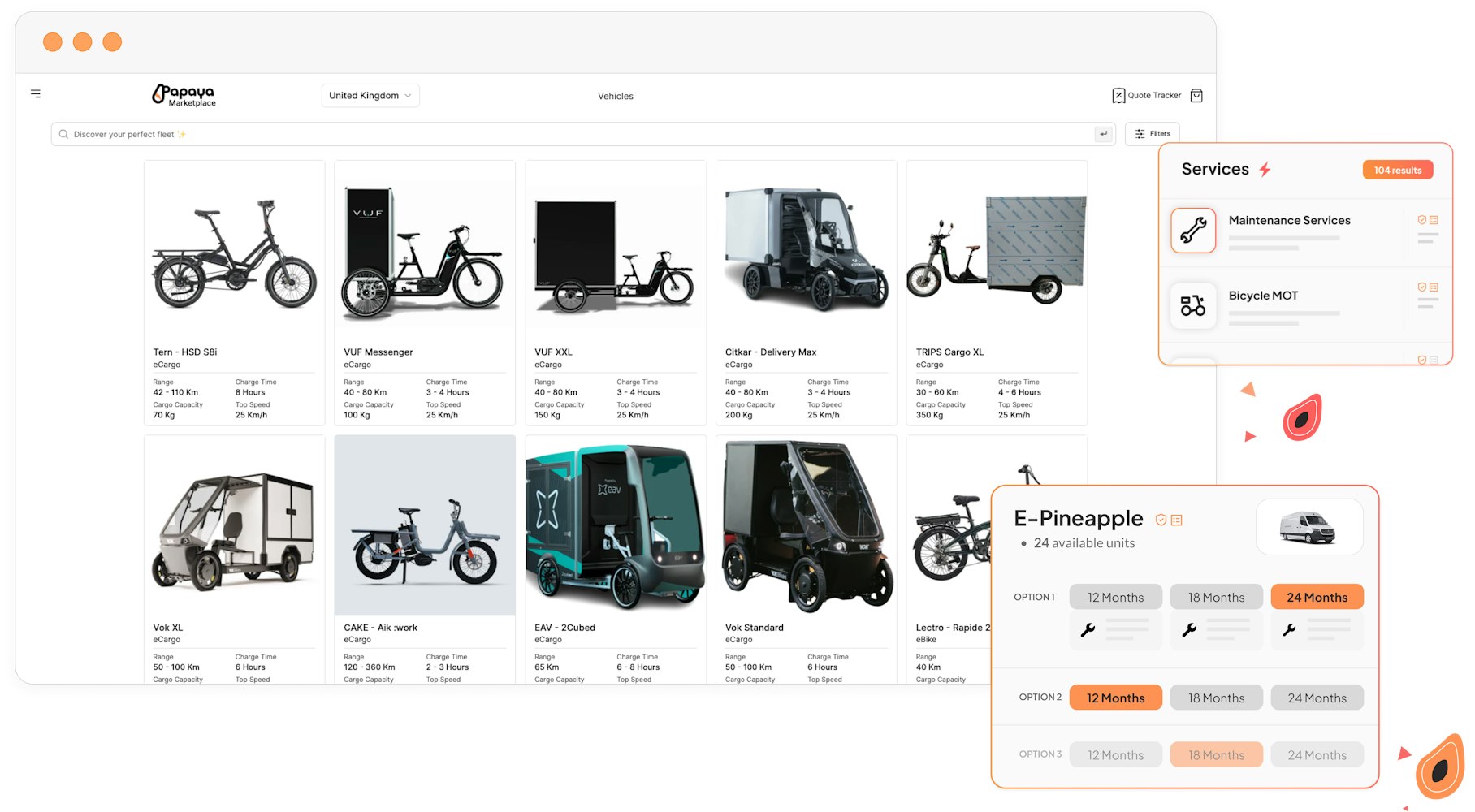Select 12 Months in Option 1
Viewport: 1475px width, 812px height.
1116,597
